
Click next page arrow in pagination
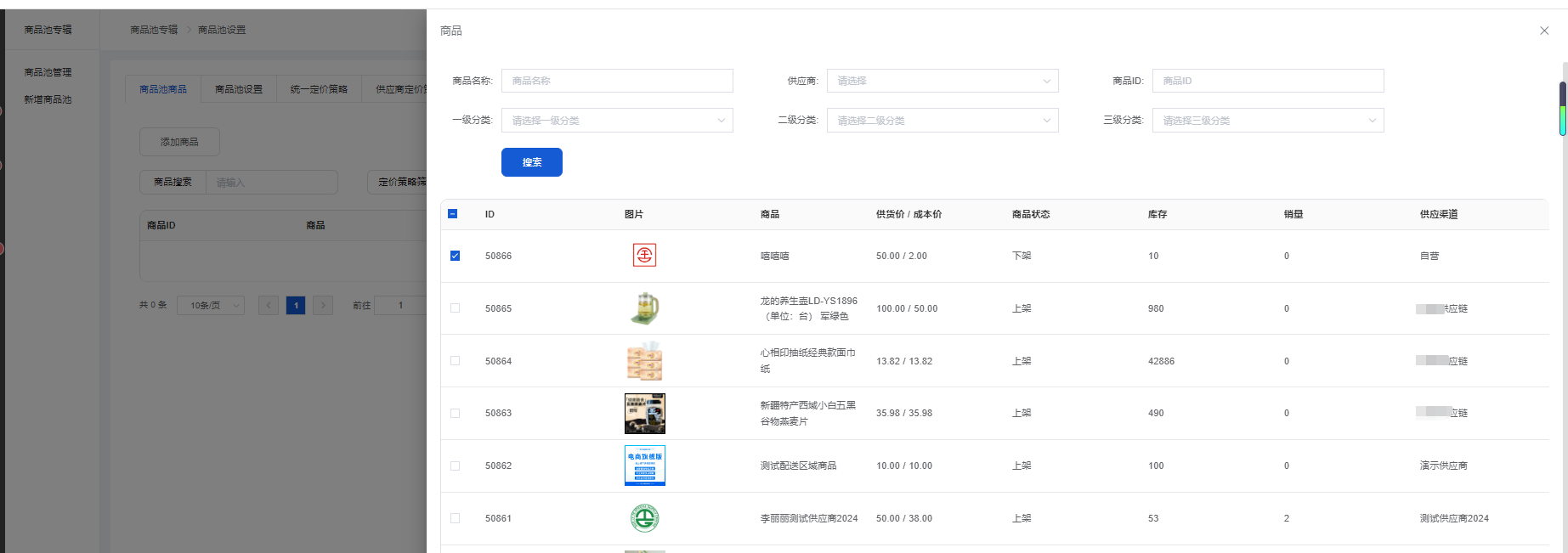point(323,305)
